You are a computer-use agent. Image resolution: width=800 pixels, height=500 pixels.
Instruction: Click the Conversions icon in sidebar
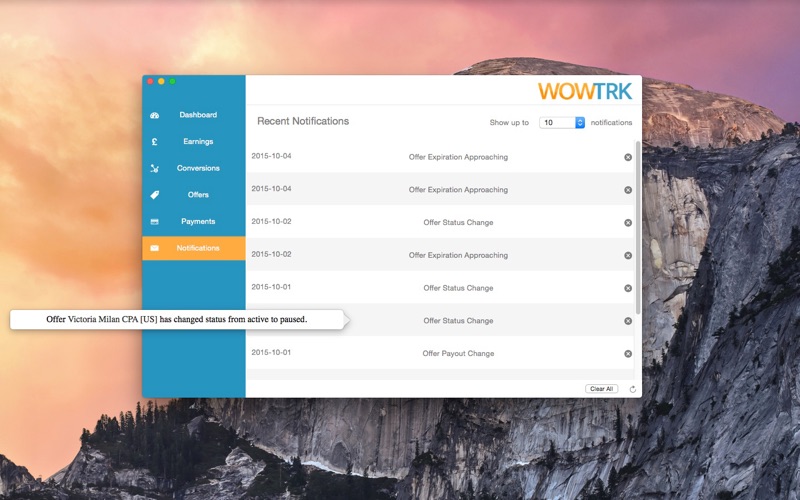tap(154, 169)
